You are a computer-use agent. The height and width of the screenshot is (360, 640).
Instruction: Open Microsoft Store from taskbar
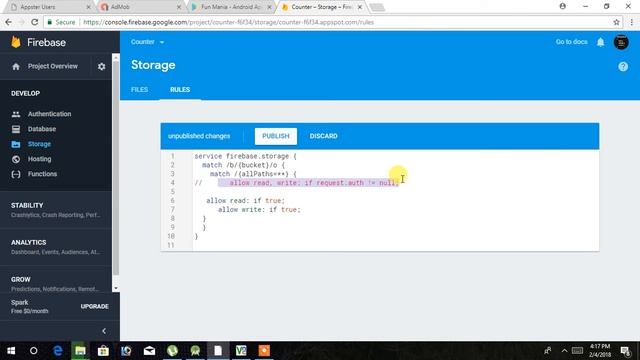tap(103, 351)
